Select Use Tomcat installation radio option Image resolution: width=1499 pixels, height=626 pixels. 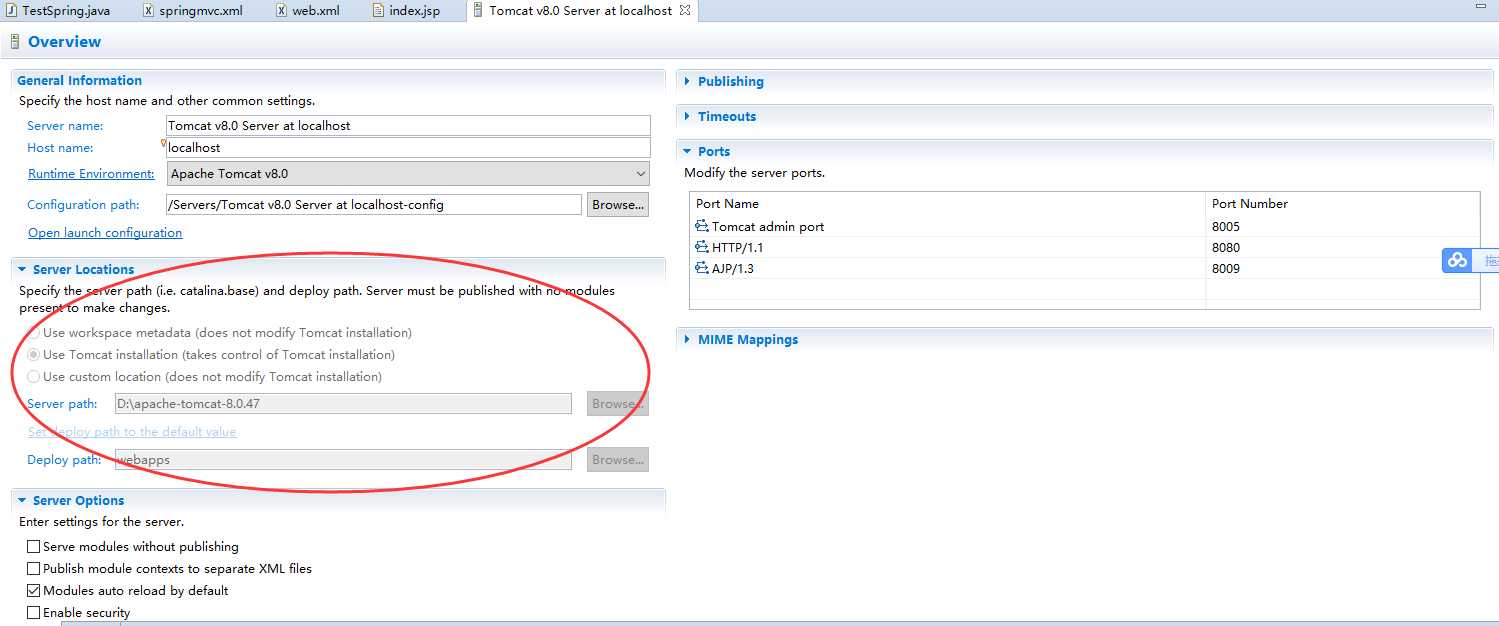[34, 355]
